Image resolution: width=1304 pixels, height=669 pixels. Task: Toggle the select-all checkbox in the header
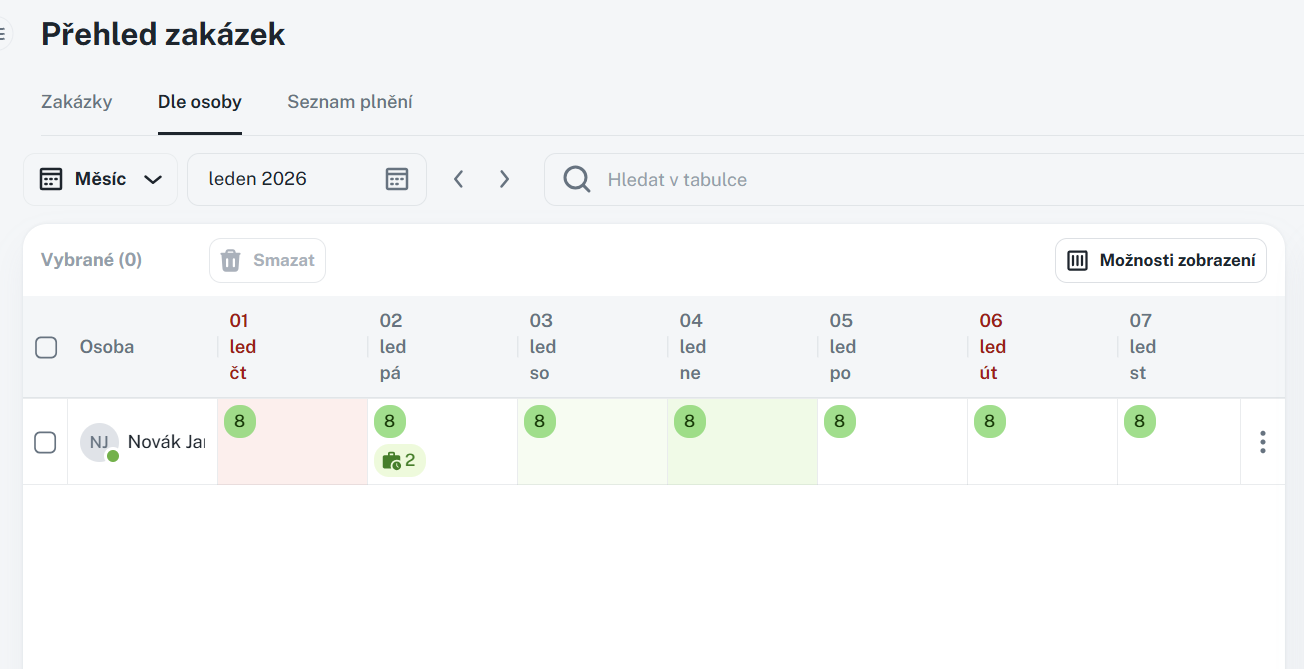pyautogui.click(x=46, y=347)
